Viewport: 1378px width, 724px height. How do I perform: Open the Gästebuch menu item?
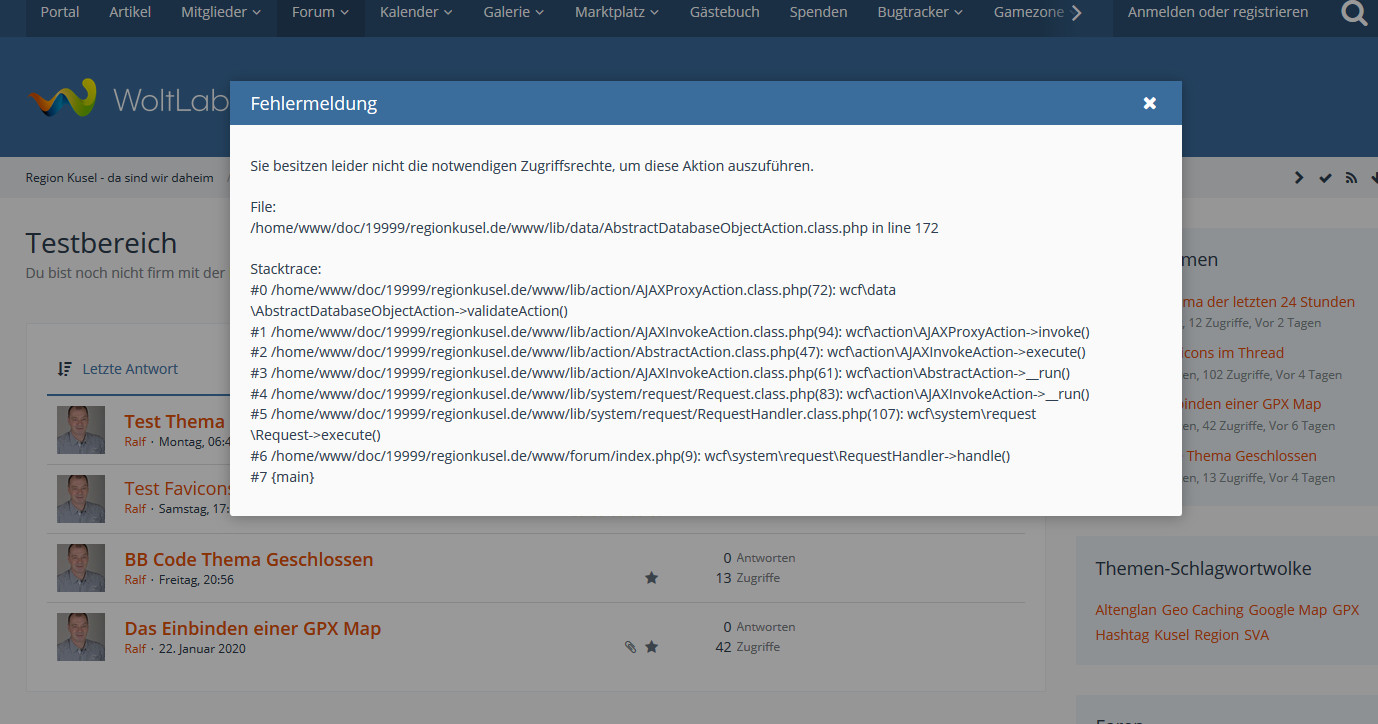click(x=724, y=12)
